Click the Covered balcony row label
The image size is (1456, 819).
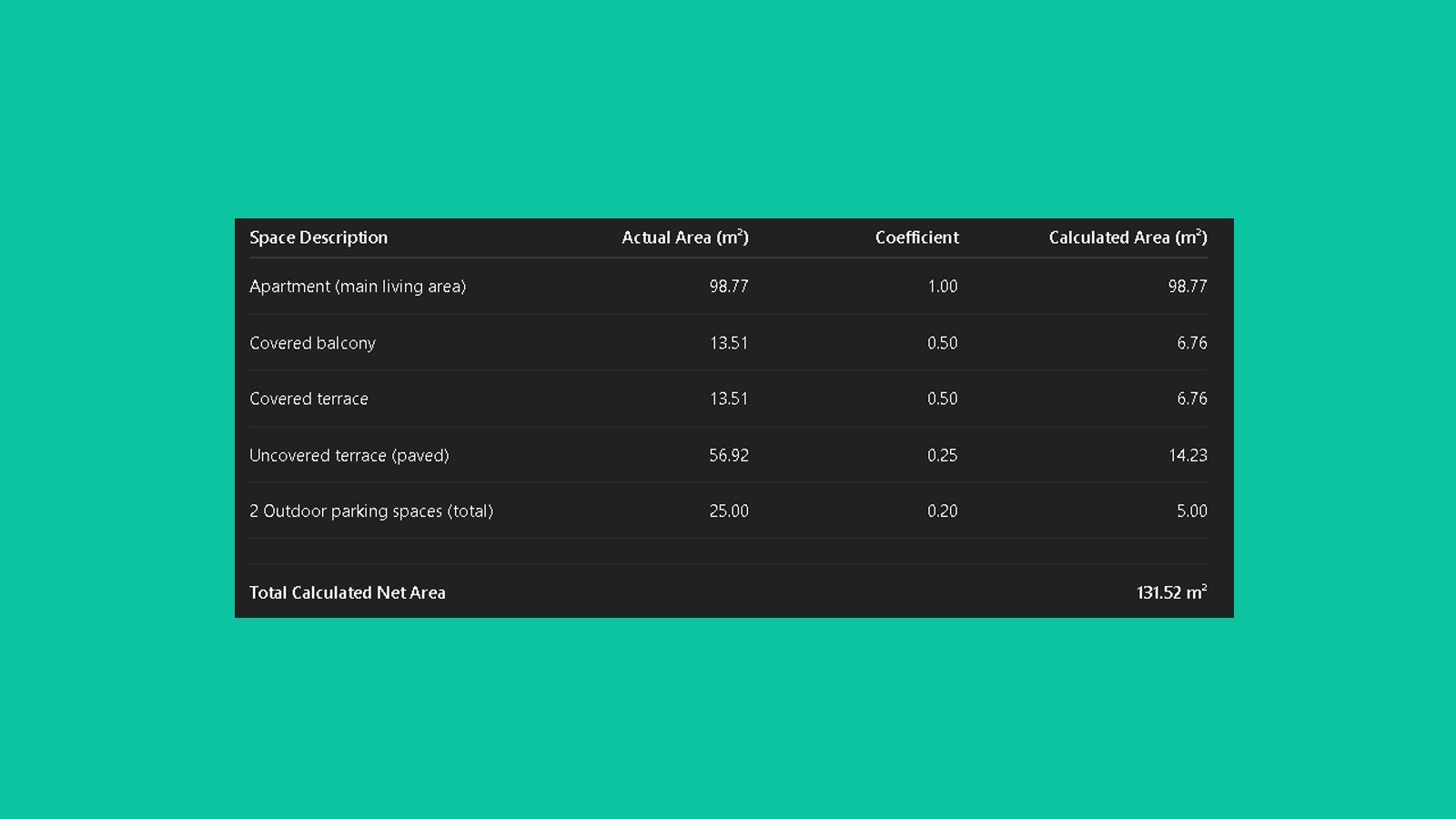pos(312,343)
